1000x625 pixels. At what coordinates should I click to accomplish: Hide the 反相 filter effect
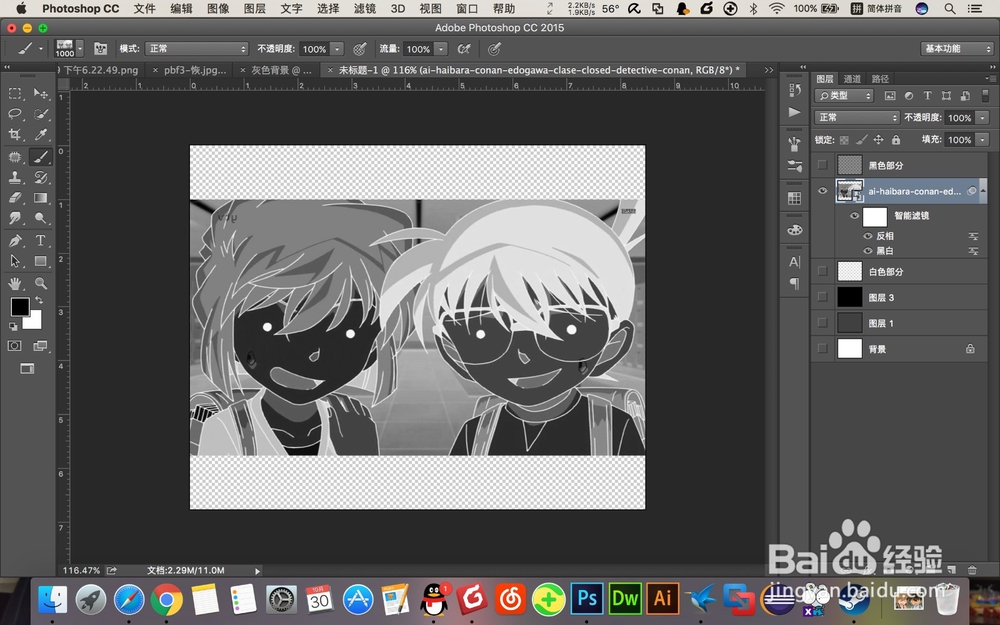pyautogui.click(x=867, y=236)
